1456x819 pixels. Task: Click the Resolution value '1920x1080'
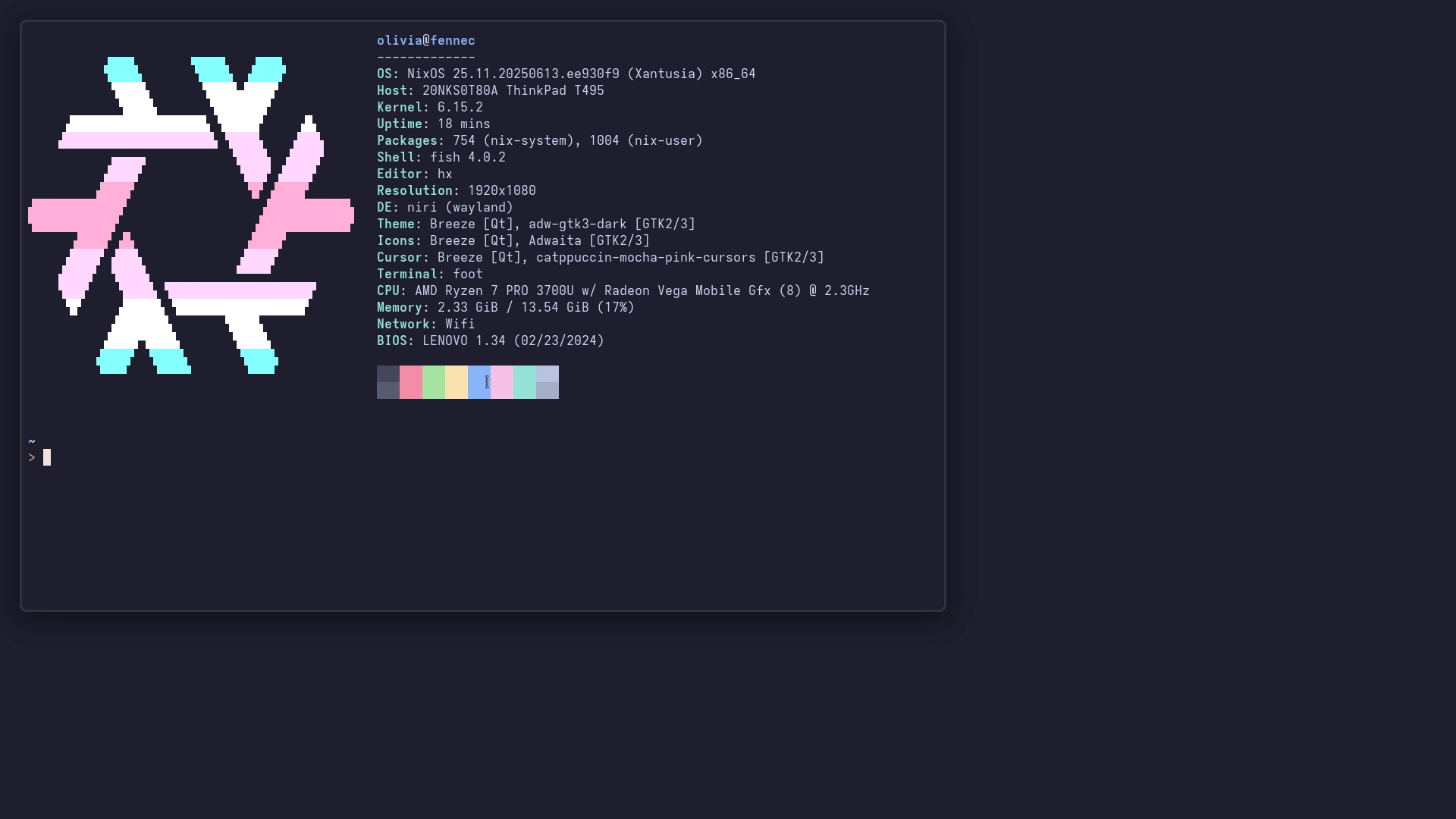coord(502,191)
